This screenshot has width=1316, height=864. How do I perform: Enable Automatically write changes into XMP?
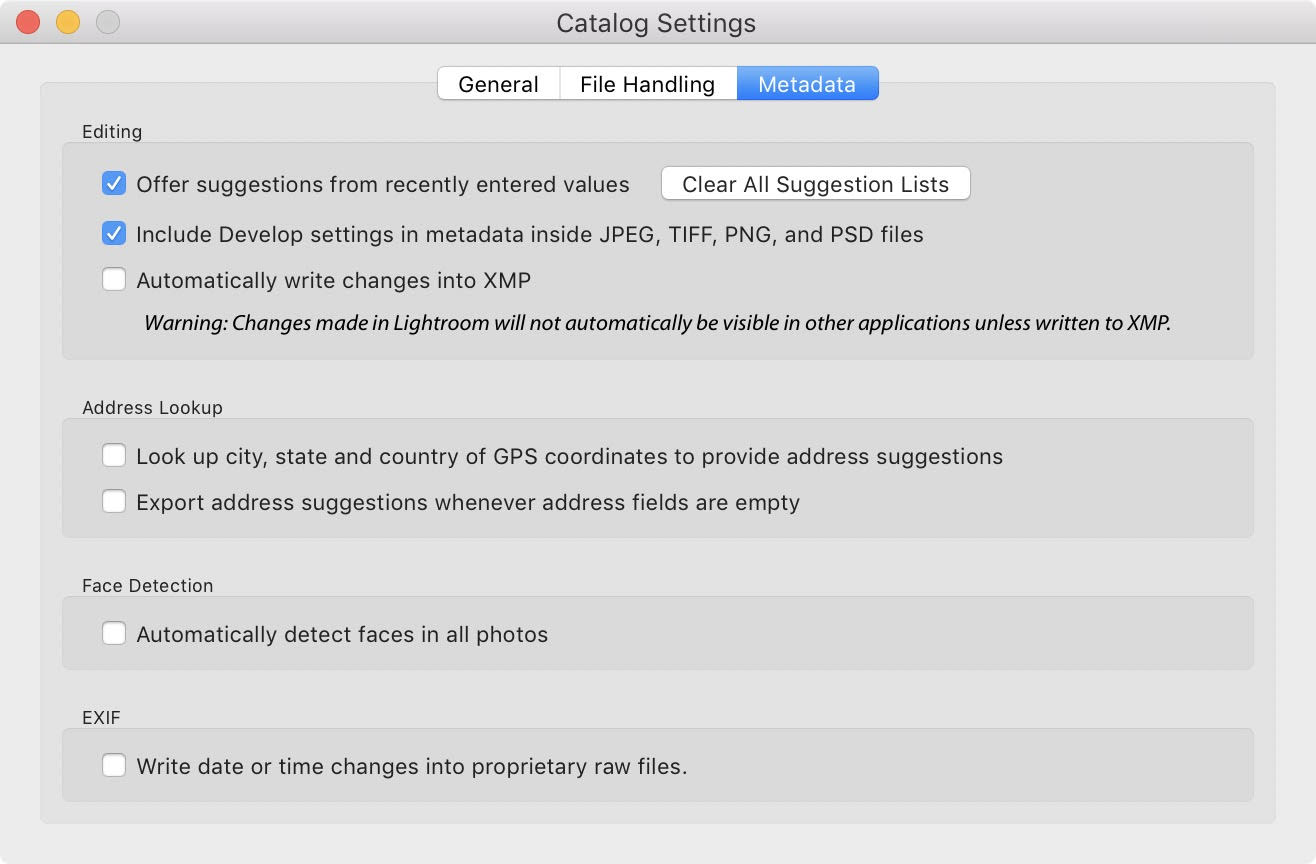pos(114,280)
